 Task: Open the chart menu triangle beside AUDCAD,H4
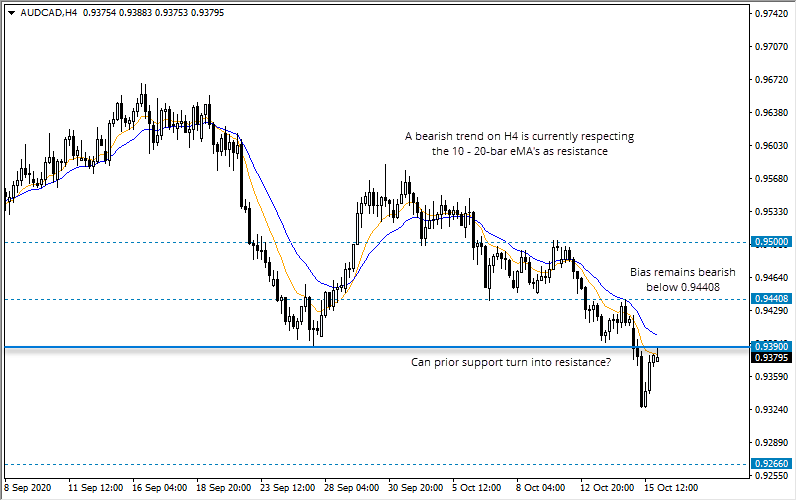pyautogui.click(x=10, y=12)
